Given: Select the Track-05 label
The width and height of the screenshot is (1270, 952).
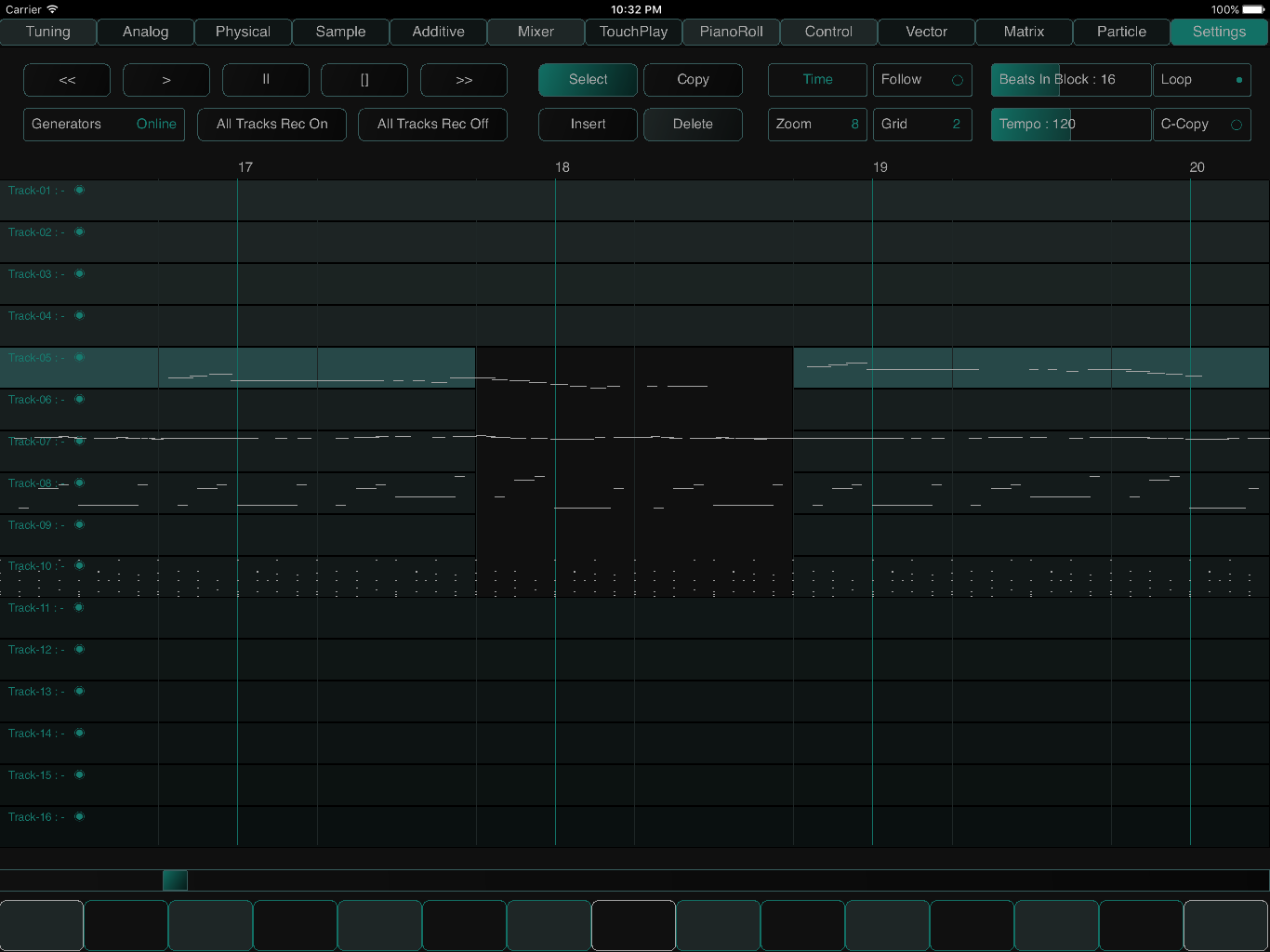Looking at the screenshot, I should 36,358.
